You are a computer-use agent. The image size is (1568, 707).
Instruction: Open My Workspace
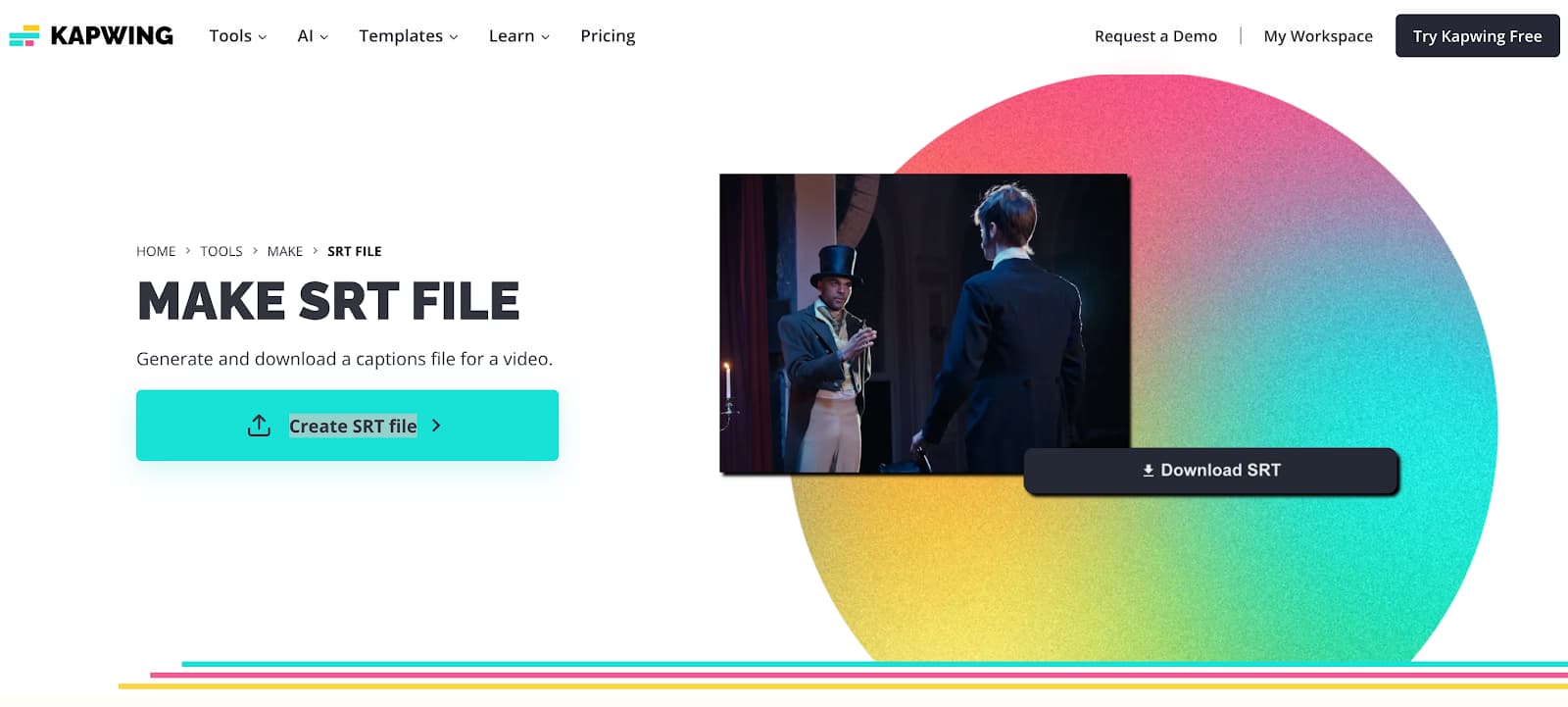coord(1318,36)
